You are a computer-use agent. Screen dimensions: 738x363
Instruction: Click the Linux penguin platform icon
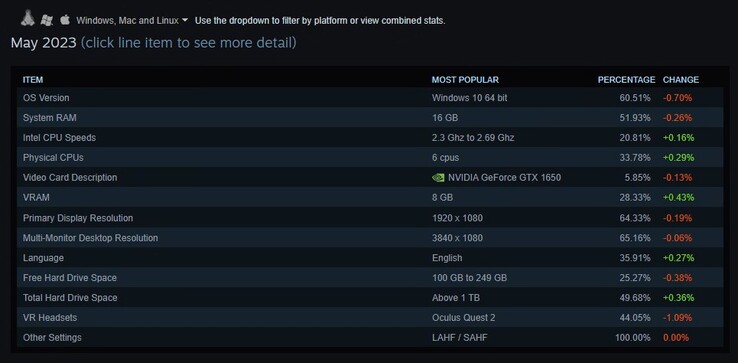click(28, 18)
